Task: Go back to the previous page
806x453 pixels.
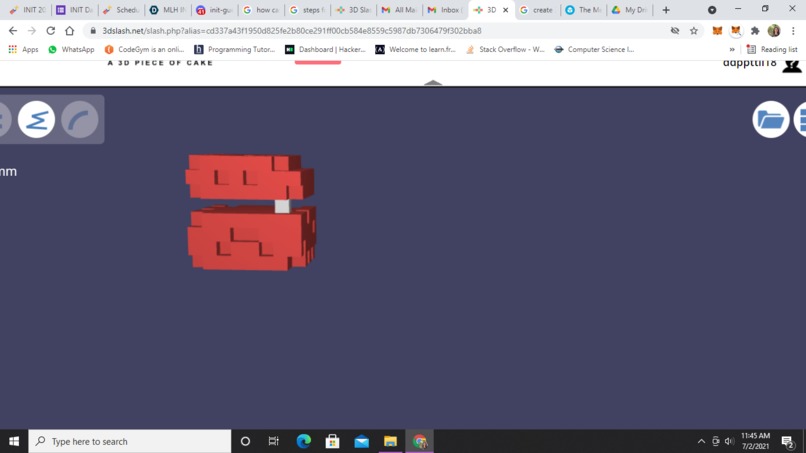Action: point(13,31)
